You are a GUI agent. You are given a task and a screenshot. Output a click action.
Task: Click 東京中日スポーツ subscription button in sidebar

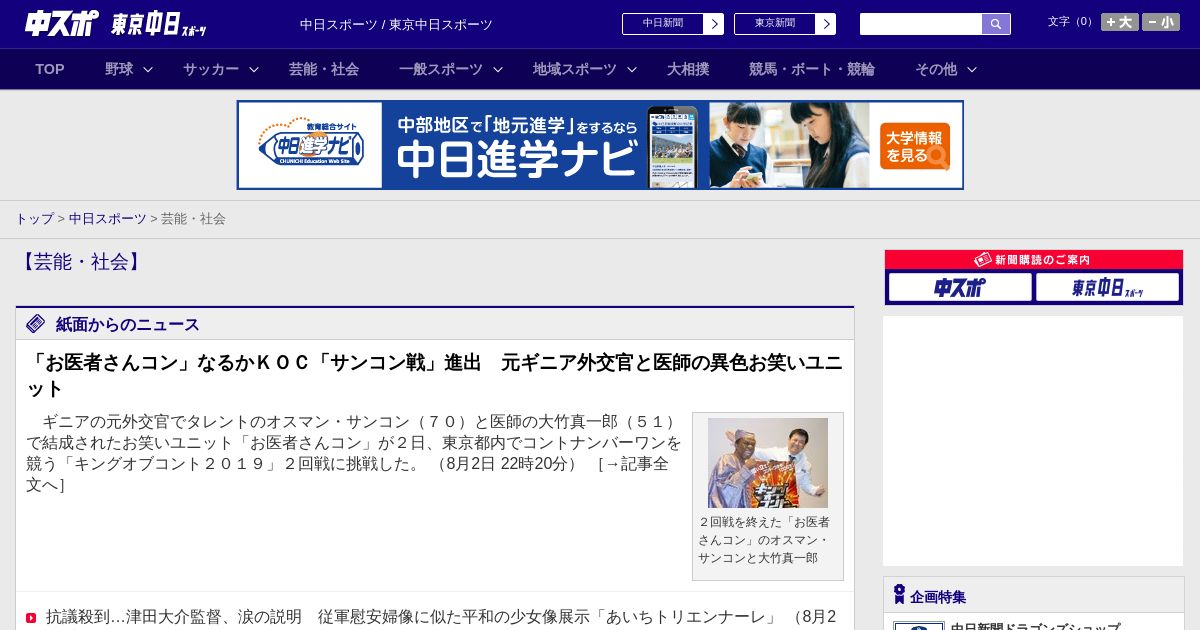click(1107, 287)
